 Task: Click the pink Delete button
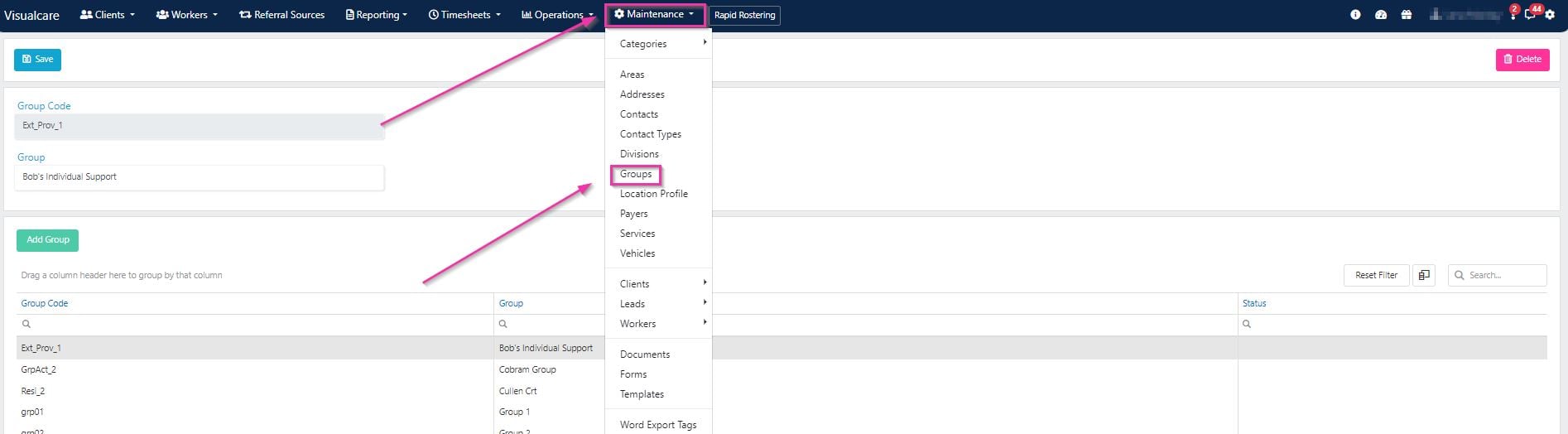tap(1522, 60)
